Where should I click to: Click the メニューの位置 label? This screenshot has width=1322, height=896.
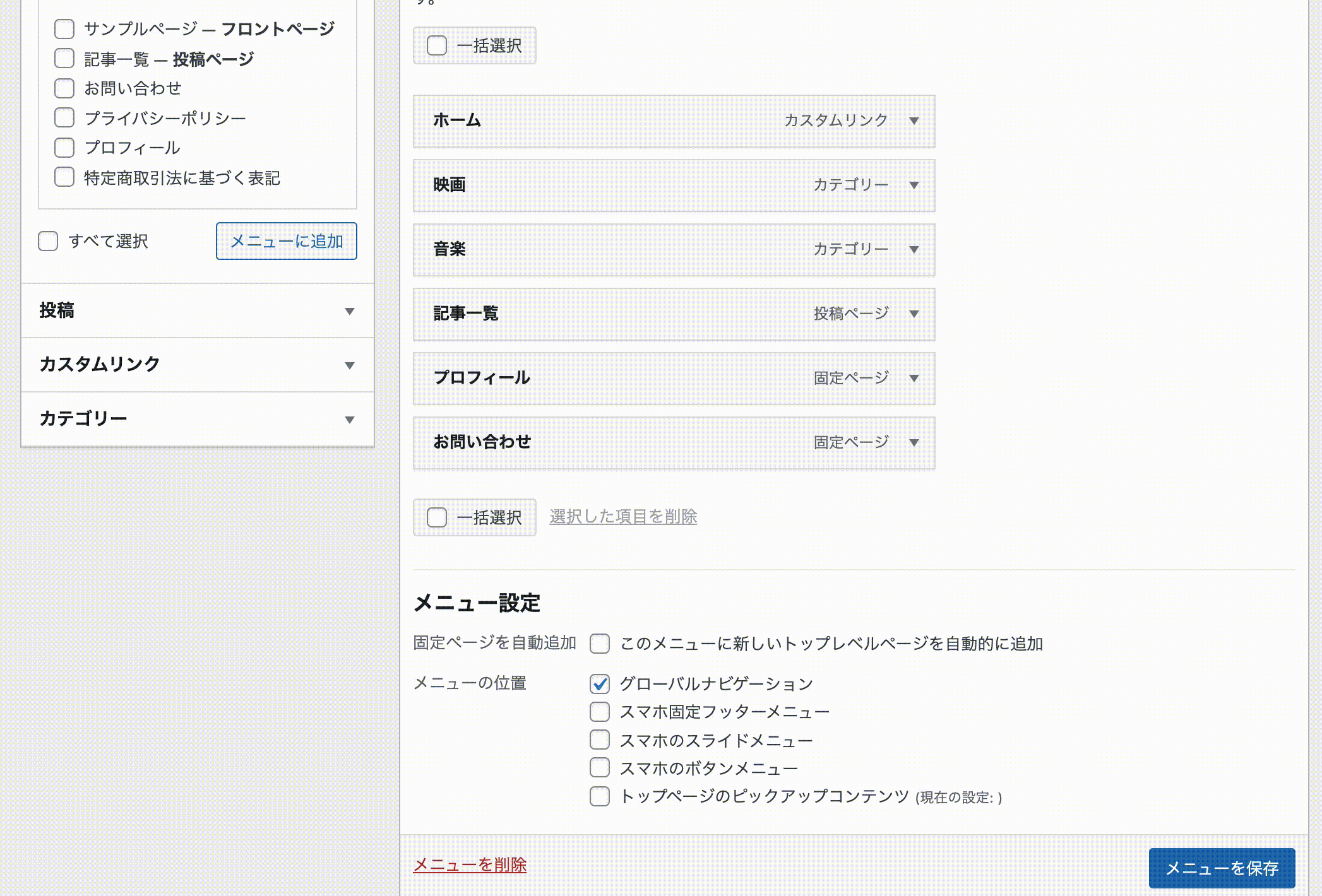coord(470,683)
